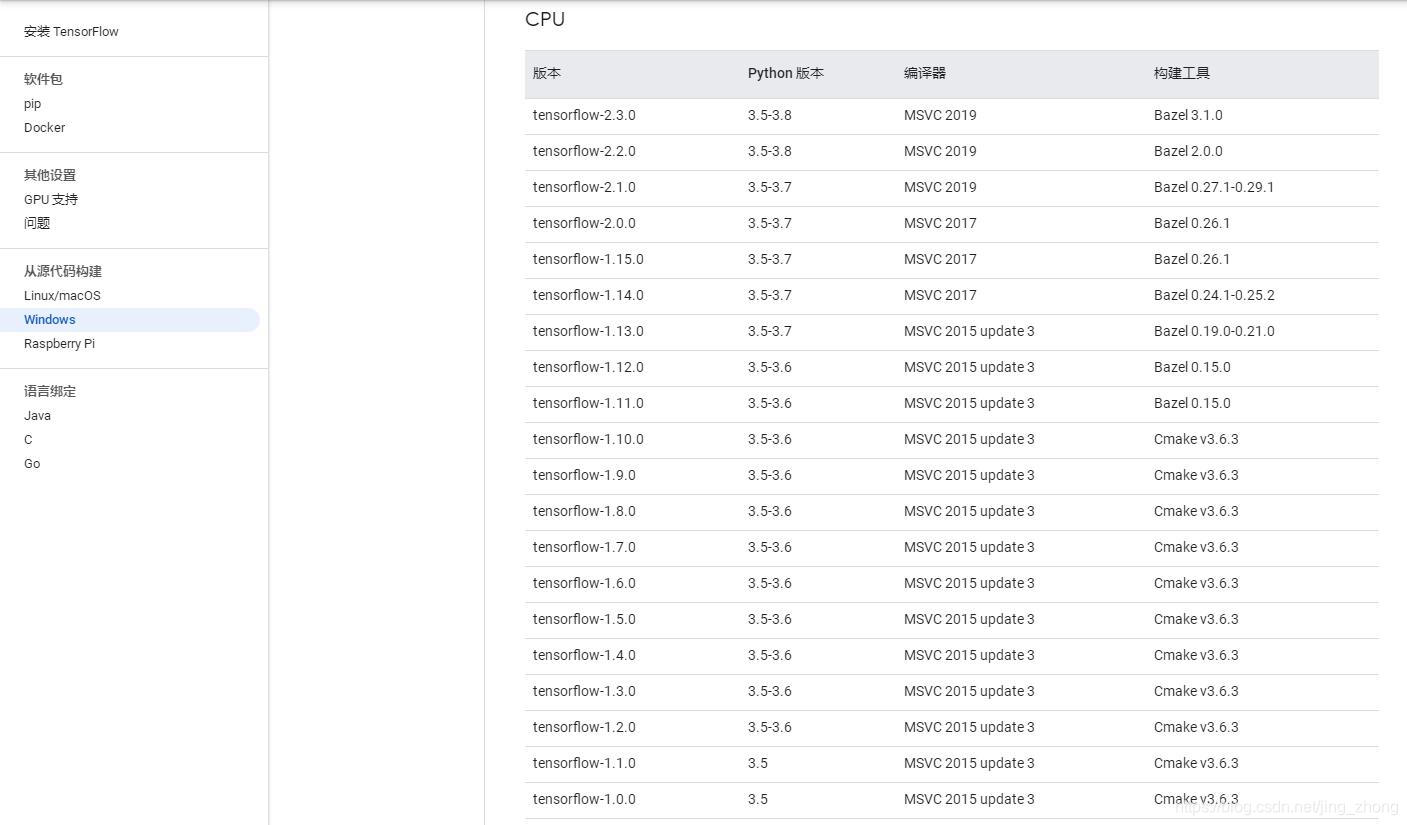
Task: Select the tensorflow-1.8.0 version cell
Action: tap(584, 511)
